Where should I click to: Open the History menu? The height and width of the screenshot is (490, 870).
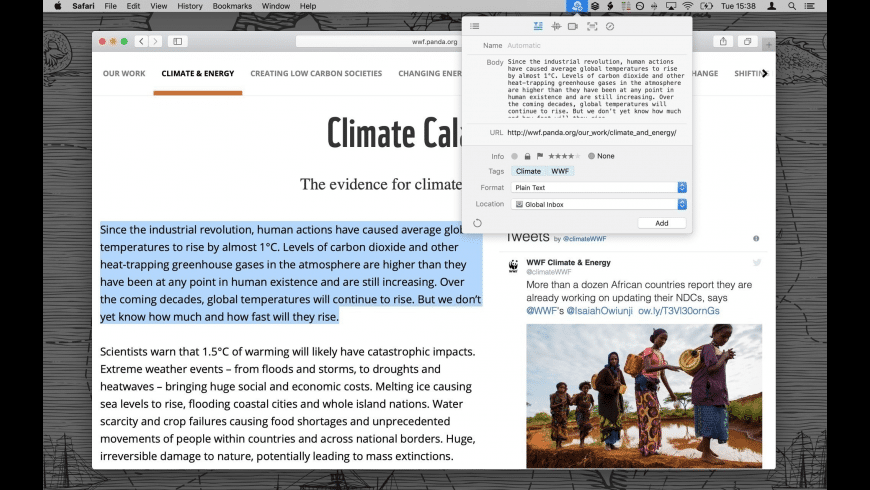[x=190, y=6]
